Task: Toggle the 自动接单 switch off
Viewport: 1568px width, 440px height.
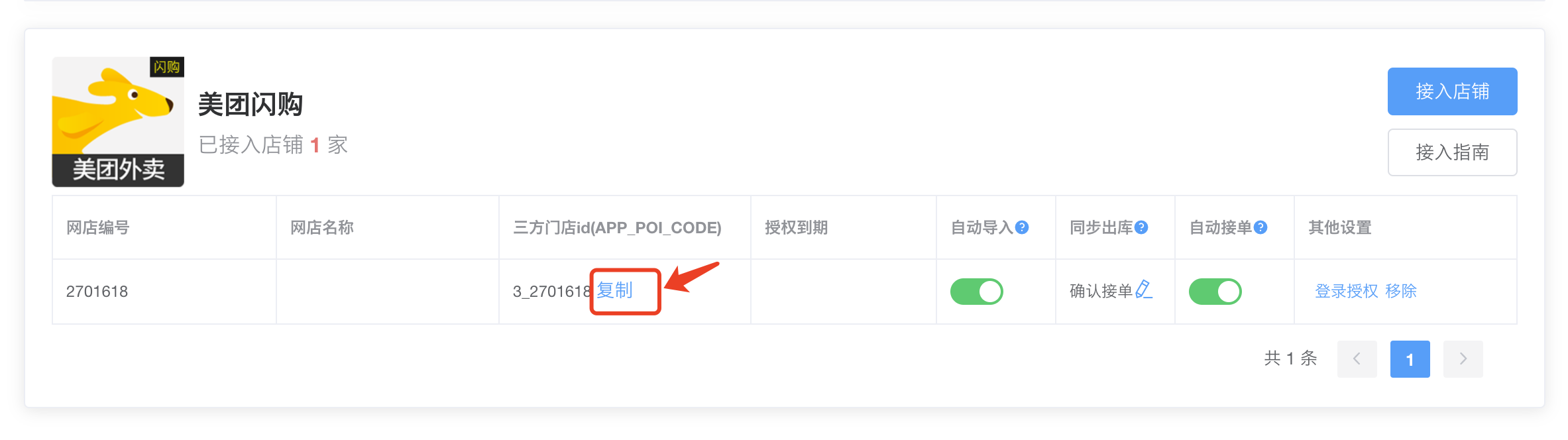Action: tap(1215, 292)
